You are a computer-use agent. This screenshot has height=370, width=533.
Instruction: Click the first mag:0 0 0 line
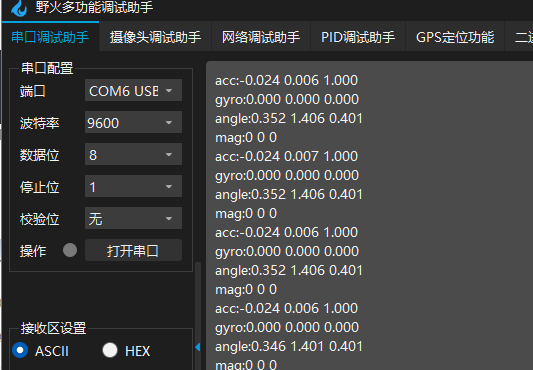[x=246, y=138]
